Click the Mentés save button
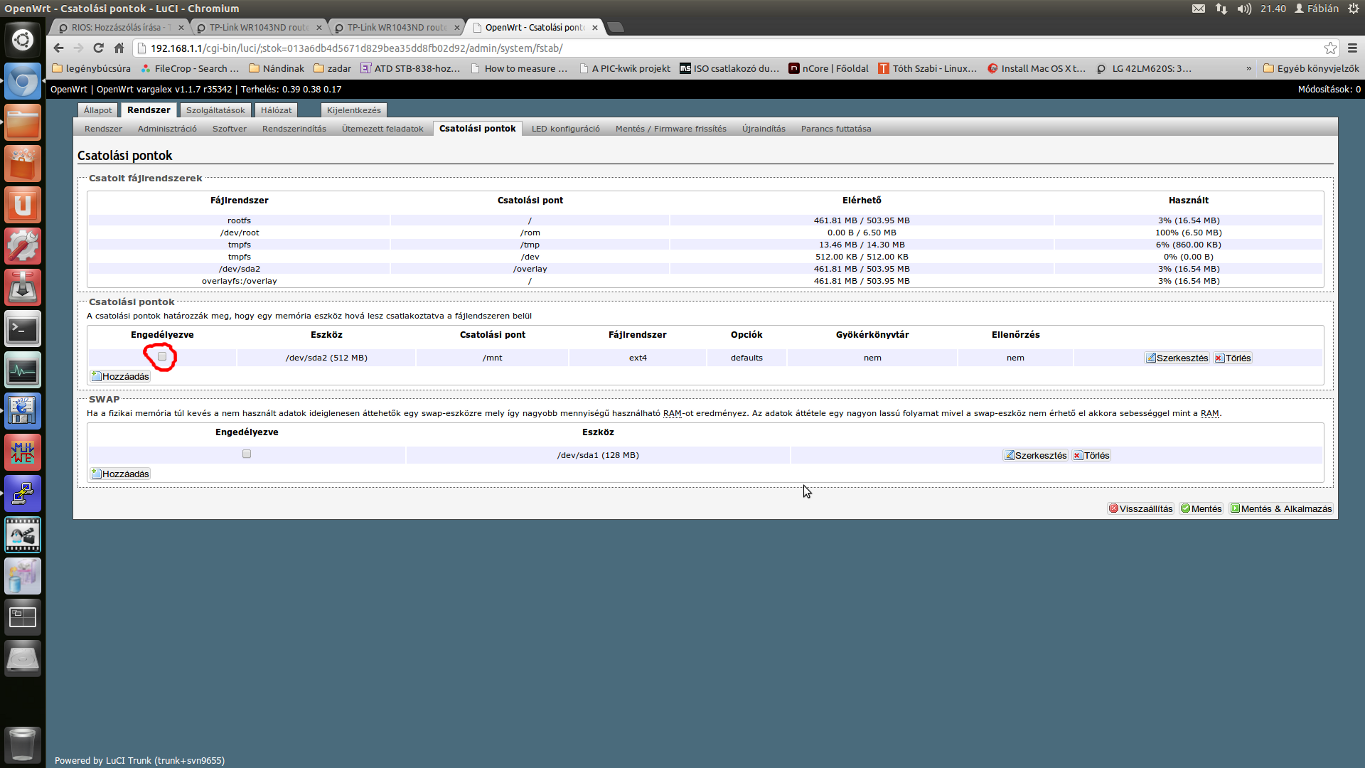This screenshot has height=768, width=1365. click(1201, 508)
